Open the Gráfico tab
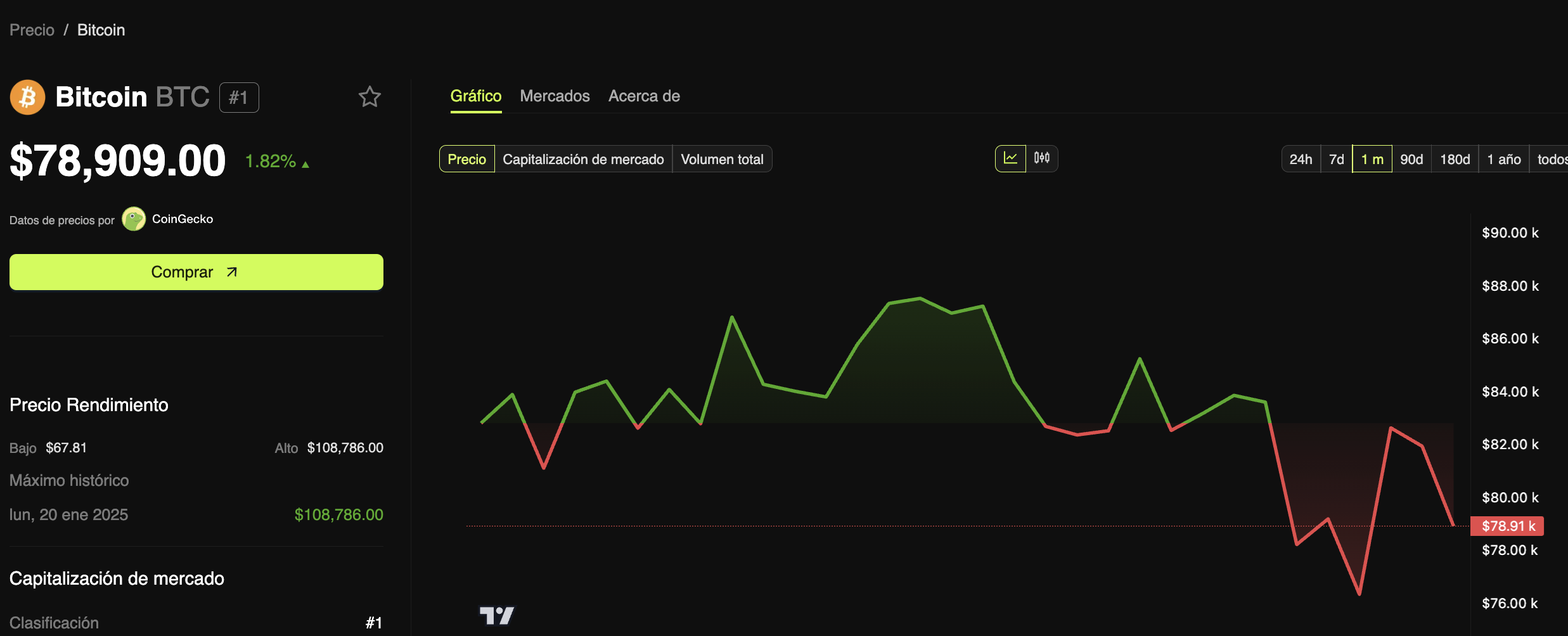Screen dimensions: 1568x636 click(476, 96)
